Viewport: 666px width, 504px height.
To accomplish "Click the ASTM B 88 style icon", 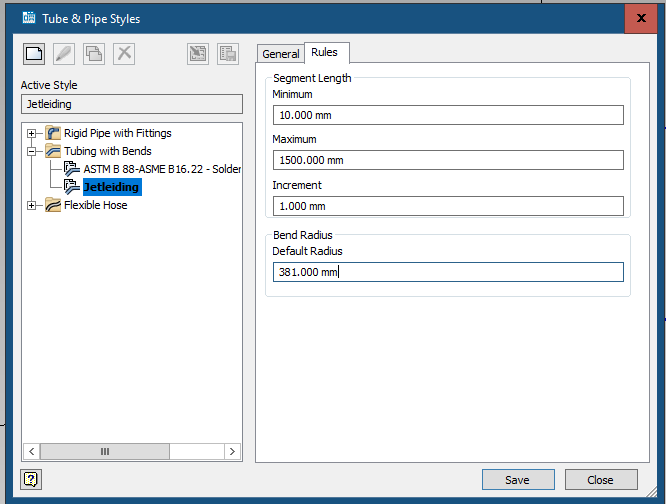I will pos(72,169).
